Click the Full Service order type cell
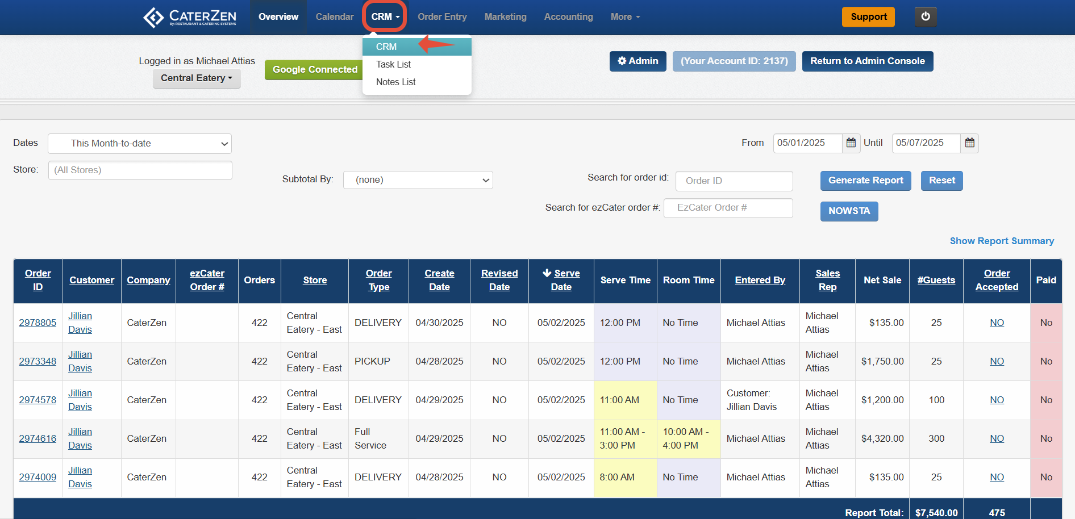This screenshot has width=1075, height=519. click(x=378, y=438)
